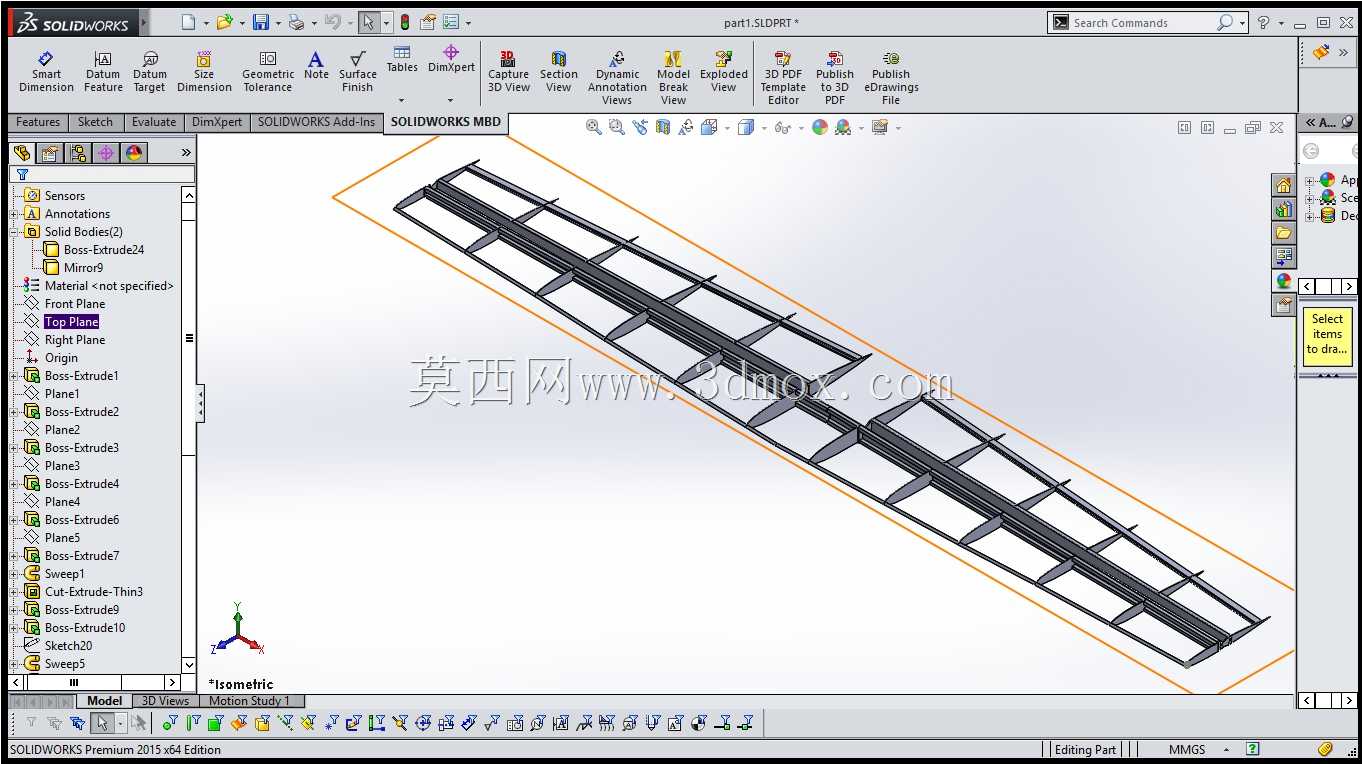Click the Edit Appearance color ball icon

coord(820,127)
